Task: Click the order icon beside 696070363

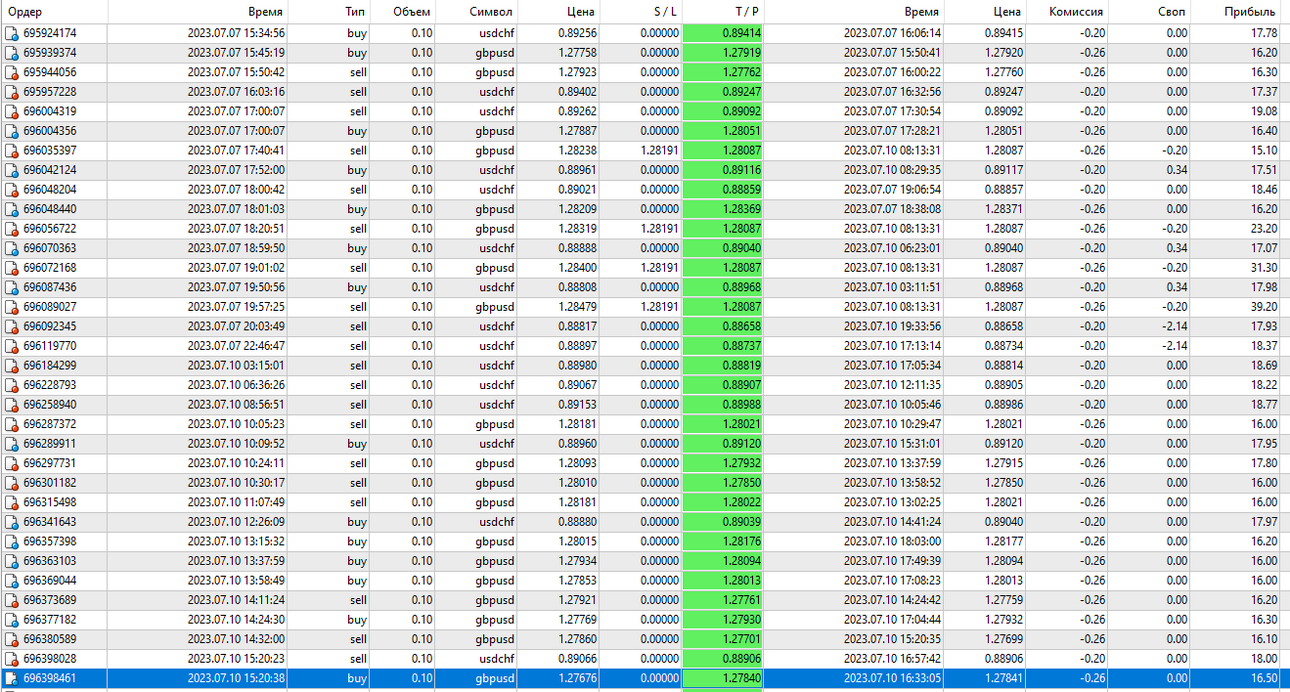Action: tap(12, 248)
